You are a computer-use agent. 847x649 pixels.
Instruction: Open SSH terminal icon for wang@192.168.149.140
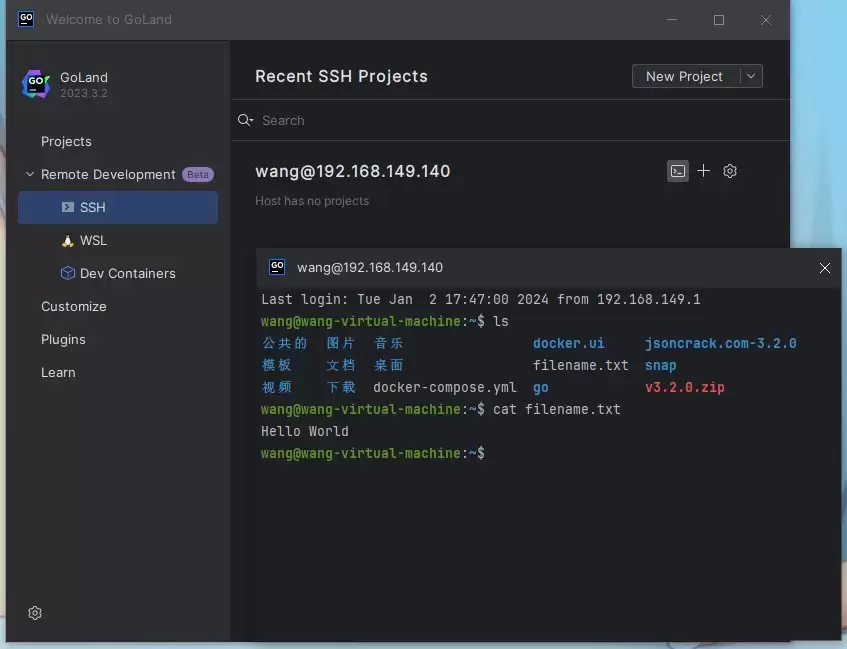point(677,171)
